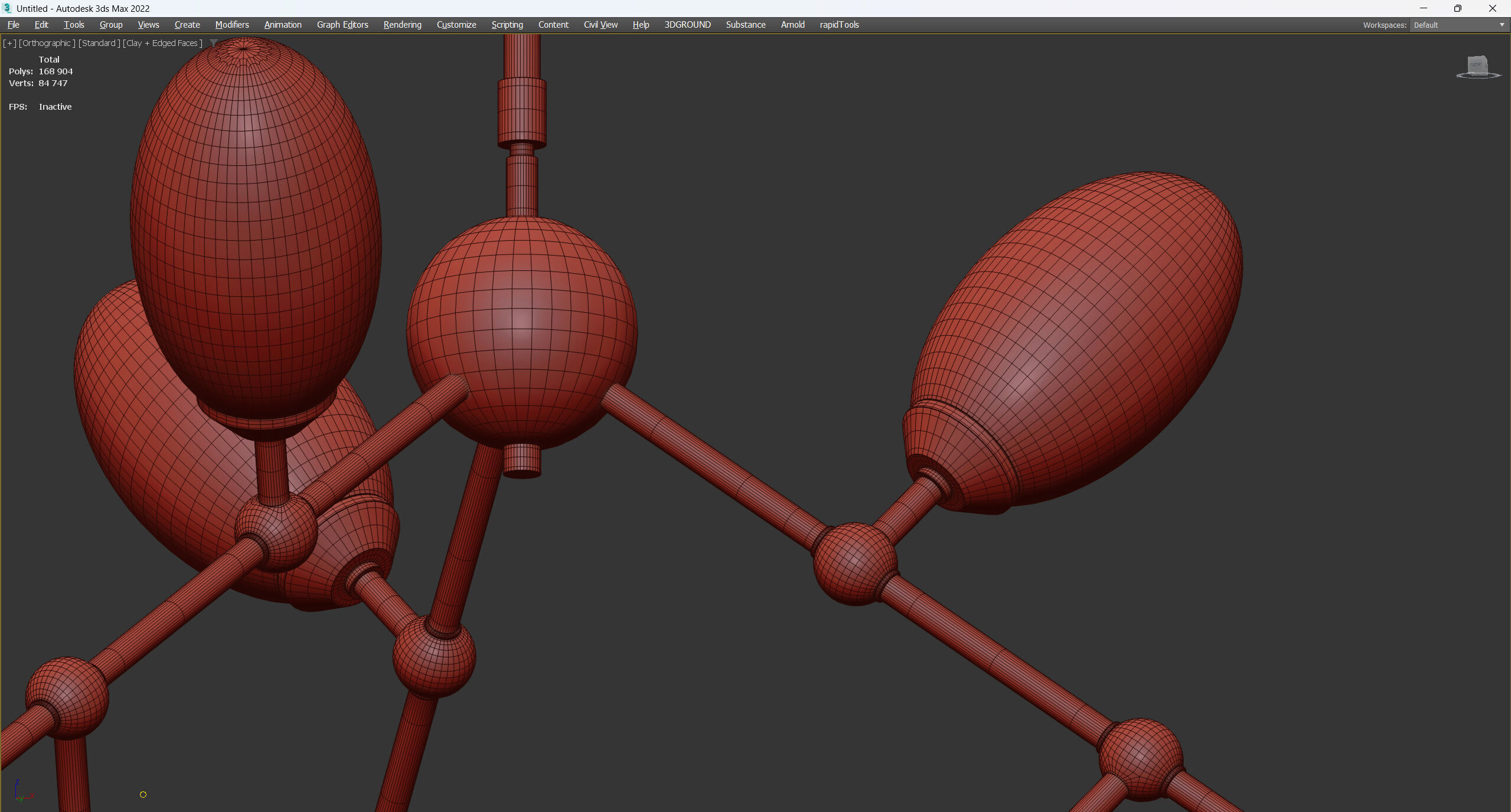Click the Polys count 168 904
The height and width of the screenshot is (812, 1511).
41,71
